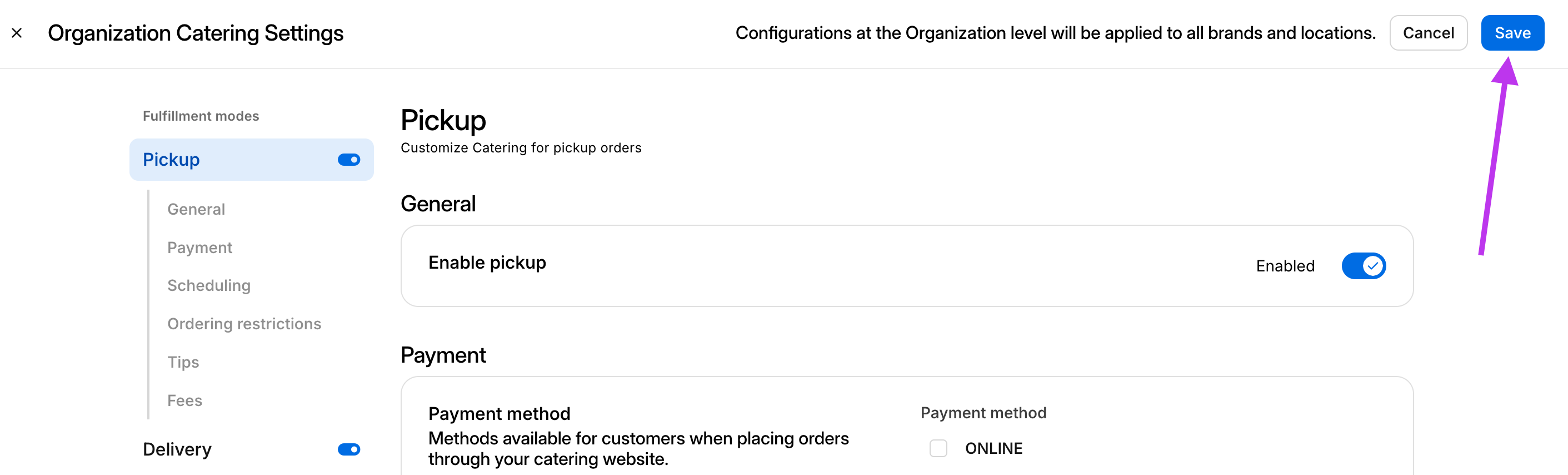Save the catering settings
This screenshot has width=1568, height=475.
[1512, 33]
